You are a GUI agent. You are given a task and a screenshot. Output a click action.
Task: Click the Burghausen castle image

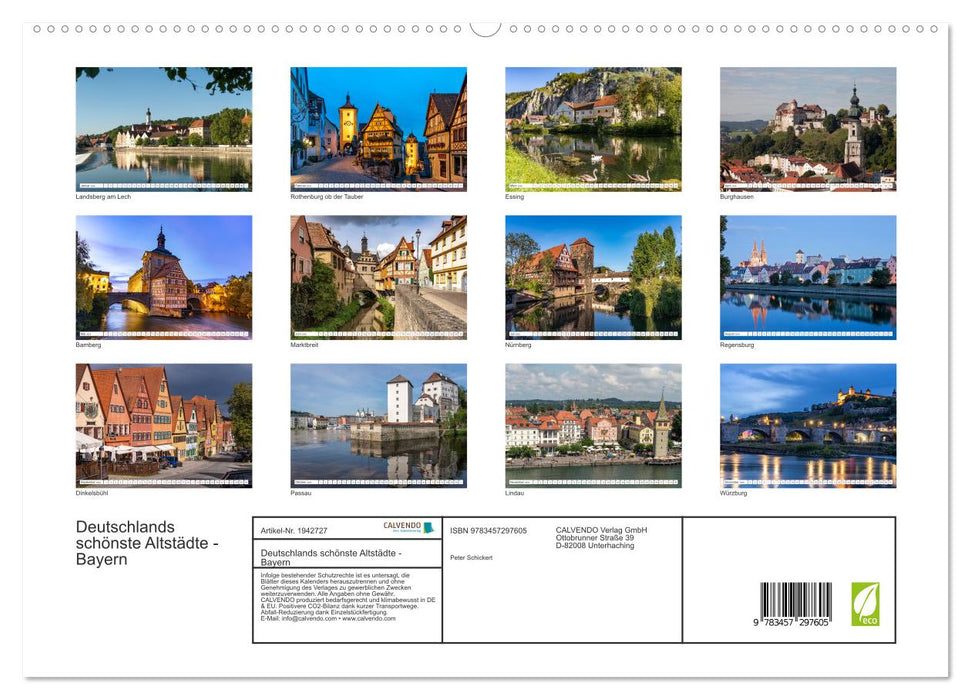click(x=807, y=125)
